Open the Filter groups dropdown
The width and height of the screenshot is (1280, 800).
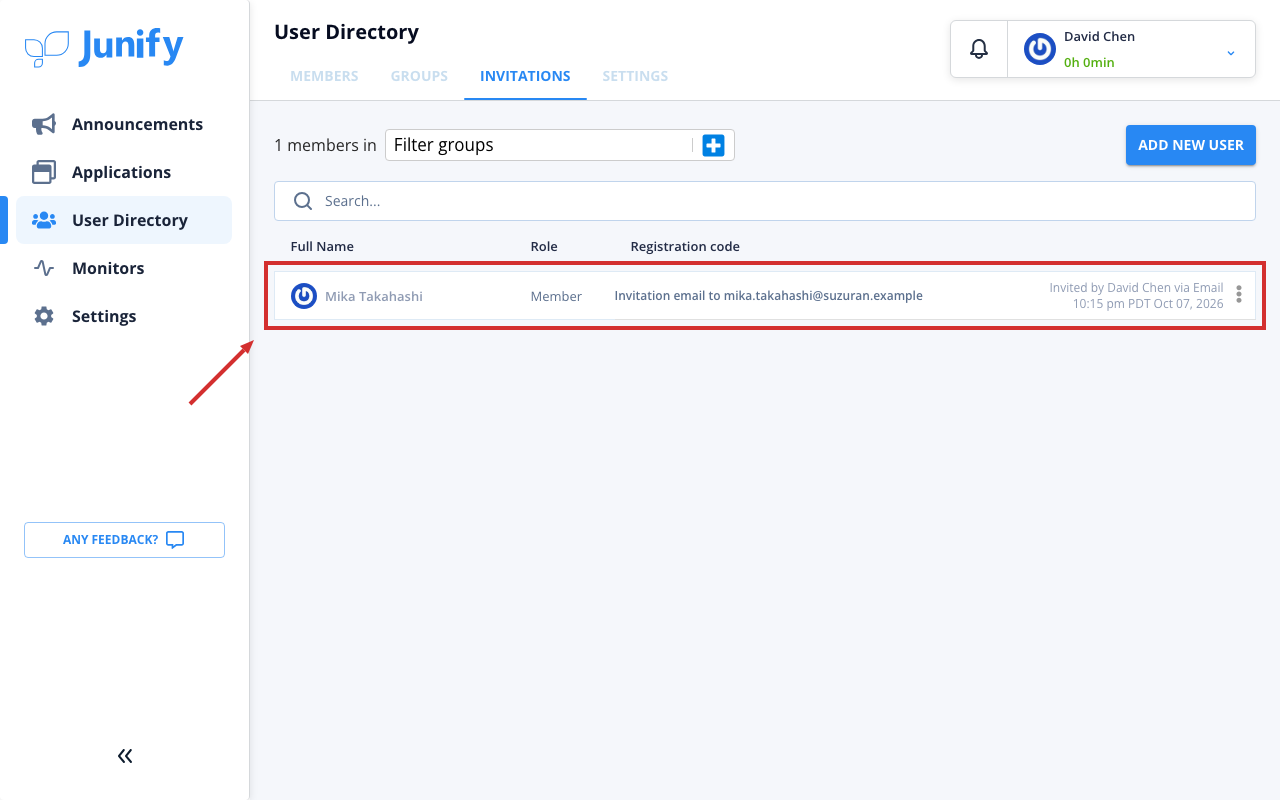coord(538,145)
